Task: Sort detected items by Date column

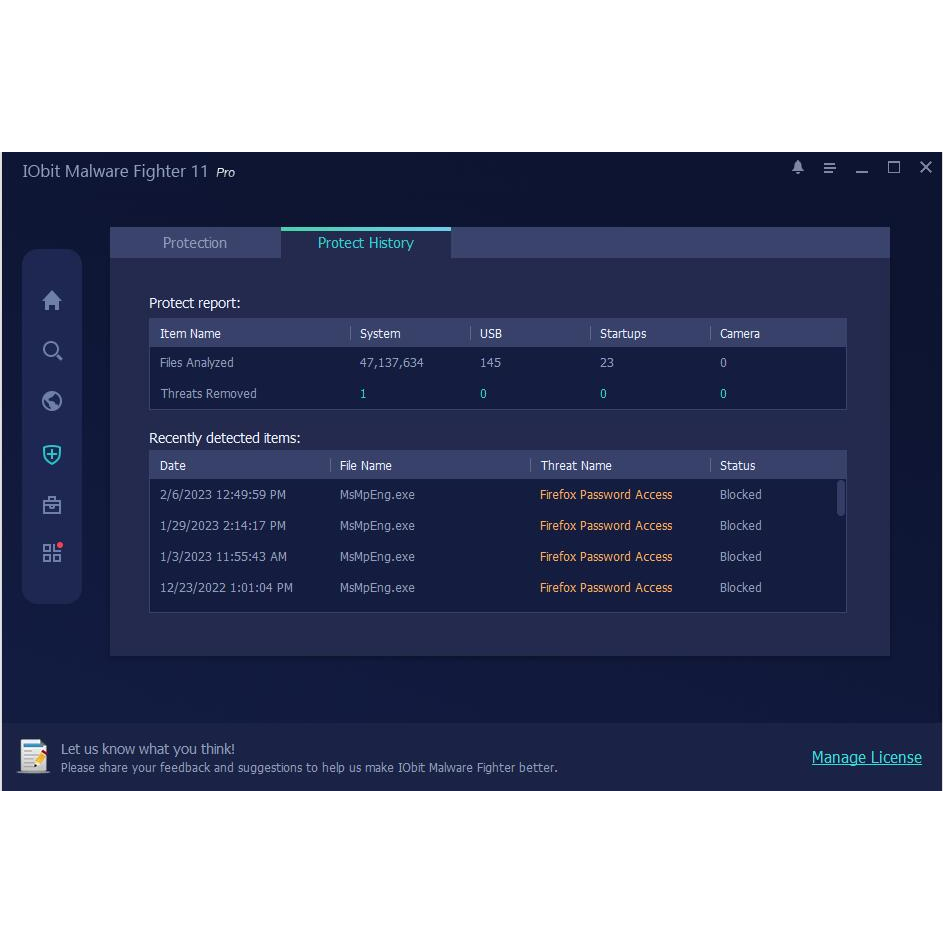Action: click(173, 465)
